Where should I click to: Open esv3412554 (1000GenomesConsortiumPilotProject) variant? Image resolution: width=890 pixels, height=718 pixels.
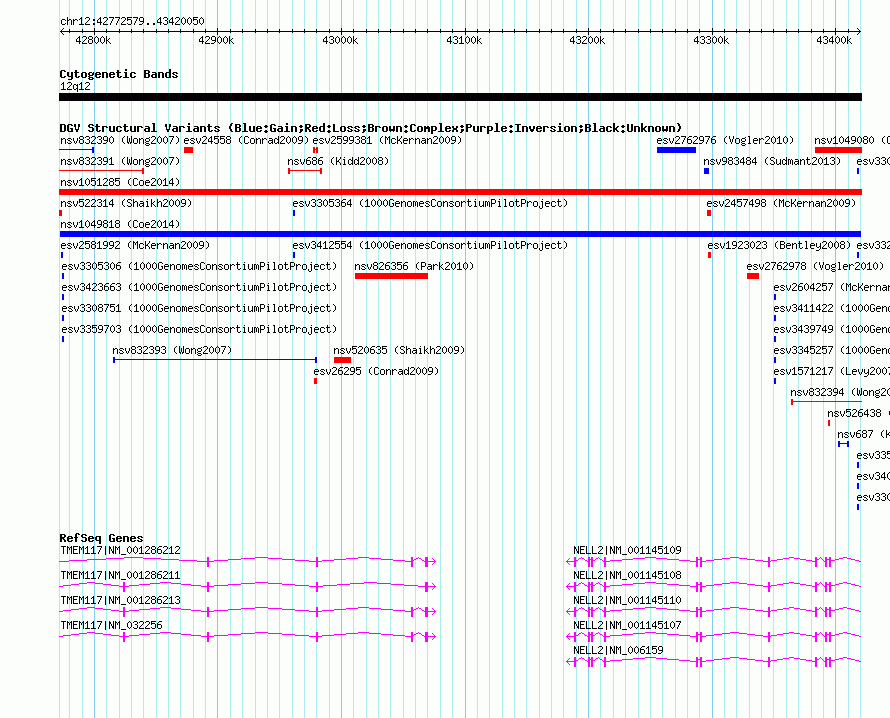click(x=430, y=245)
